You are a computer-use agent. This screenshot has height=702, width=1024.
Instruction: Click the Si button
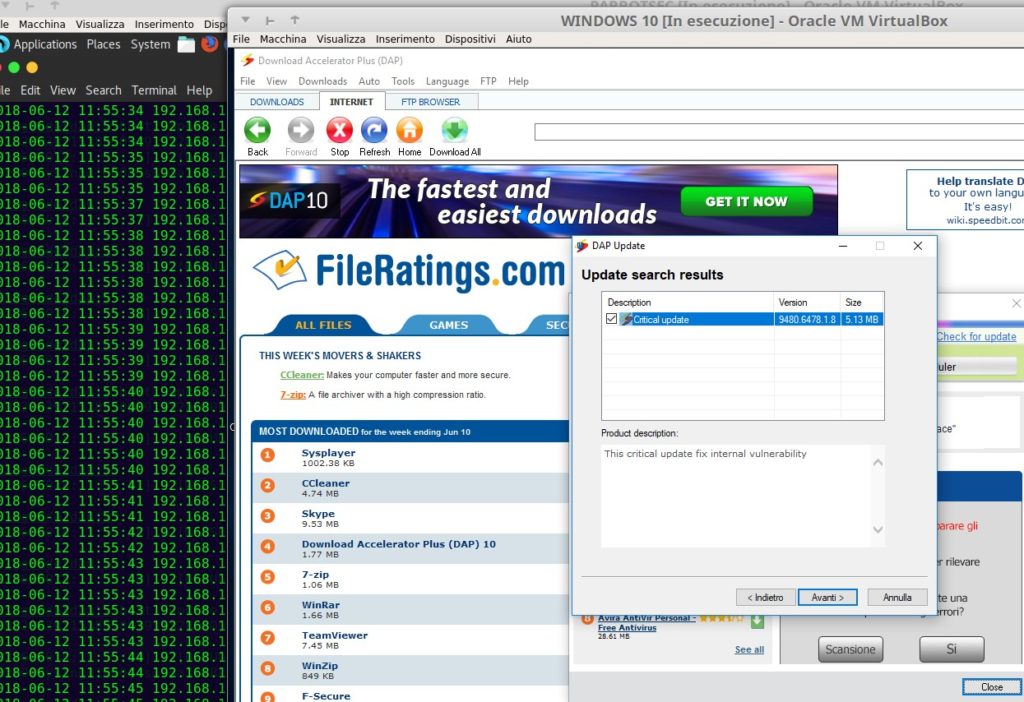pyautogui.click(x=952, y=649)
